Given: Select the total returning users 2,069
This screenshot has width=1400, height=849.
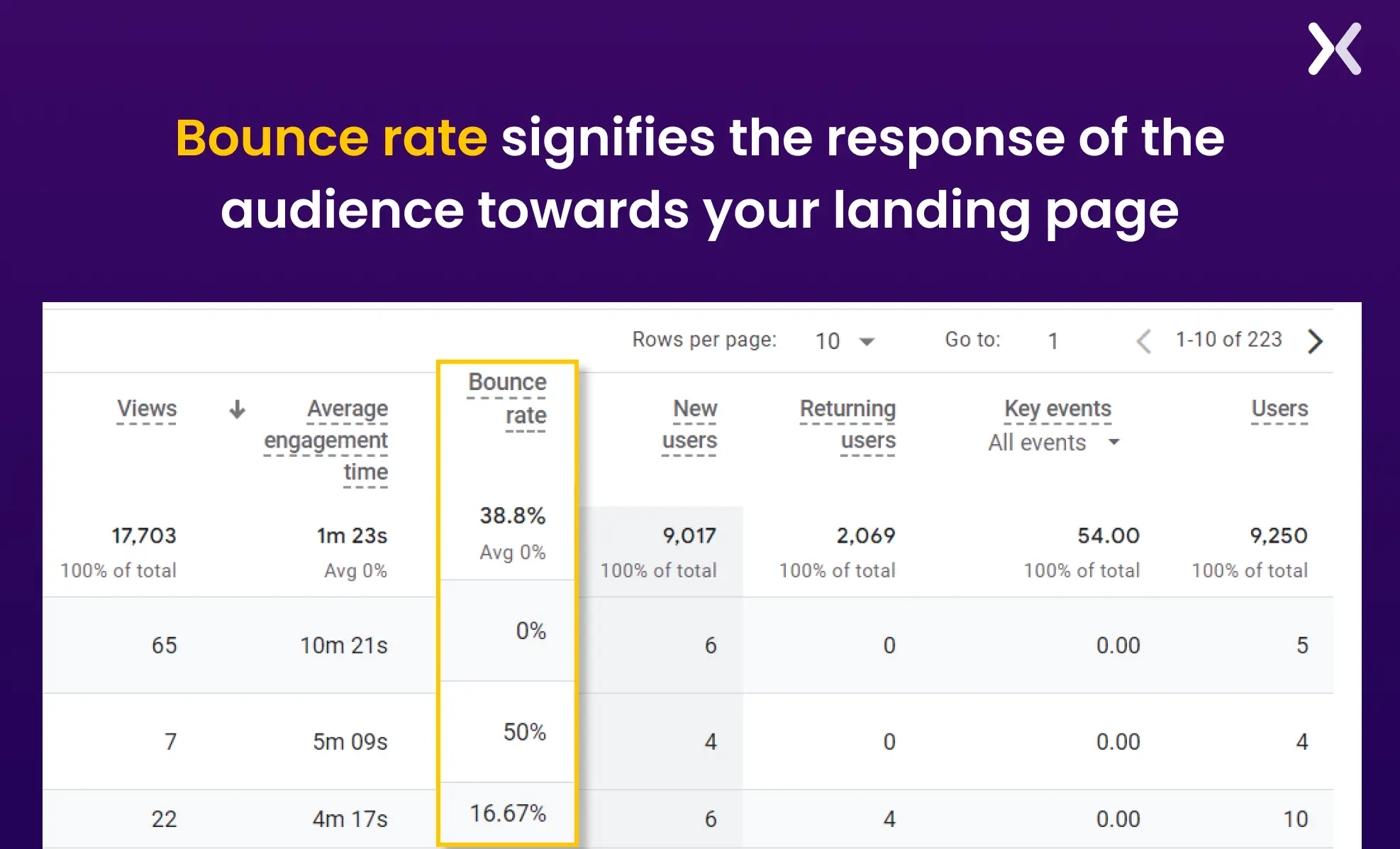Looking at the screenshot, I should (866, 536).
